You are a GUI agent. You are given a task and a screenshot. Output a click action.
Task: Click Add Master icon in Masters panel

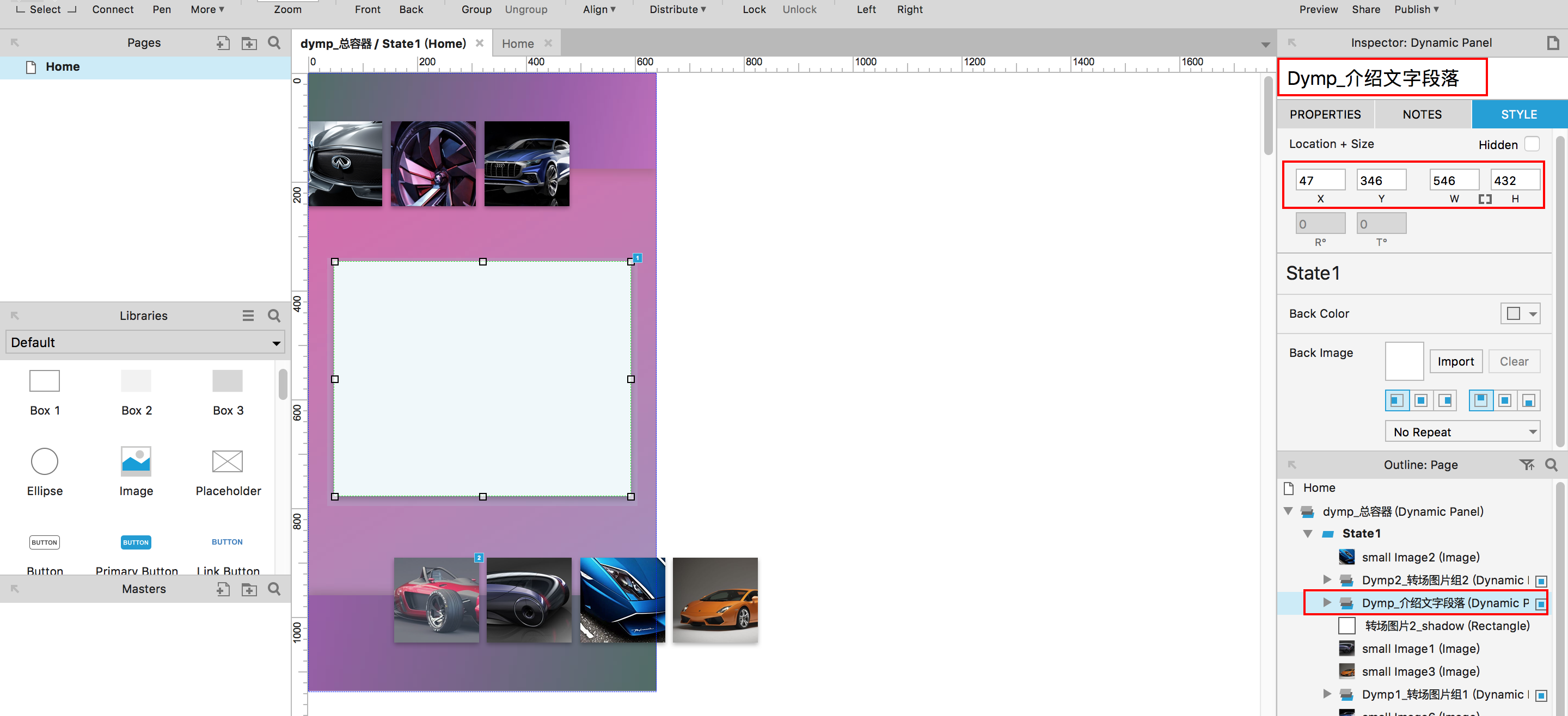(x=223, y=588)
